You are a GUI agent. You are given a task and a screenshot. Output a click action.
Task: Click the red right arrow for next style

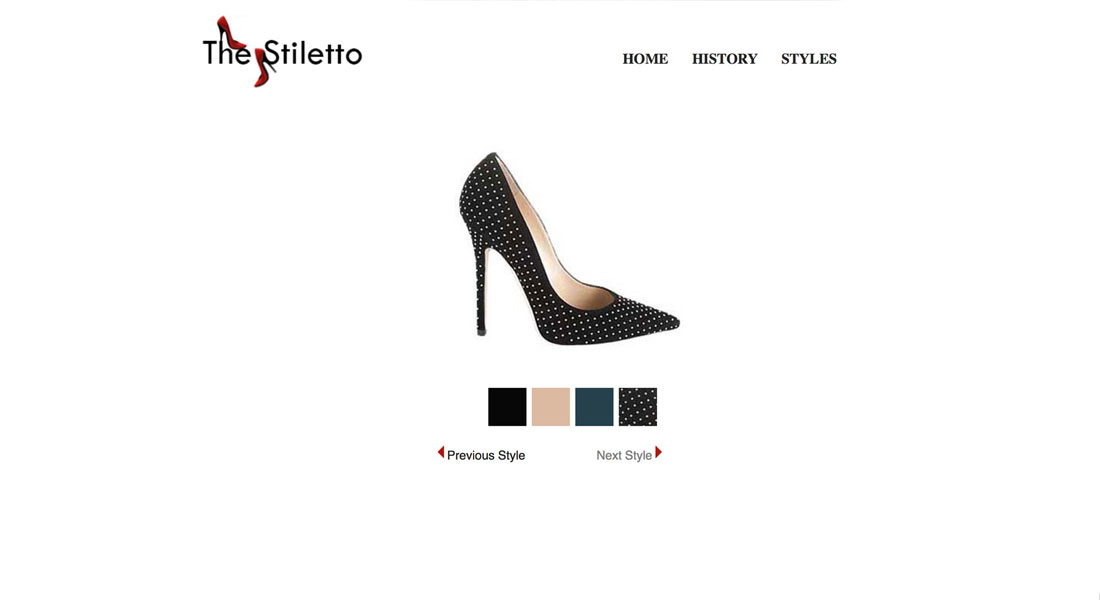click(659, 453)
